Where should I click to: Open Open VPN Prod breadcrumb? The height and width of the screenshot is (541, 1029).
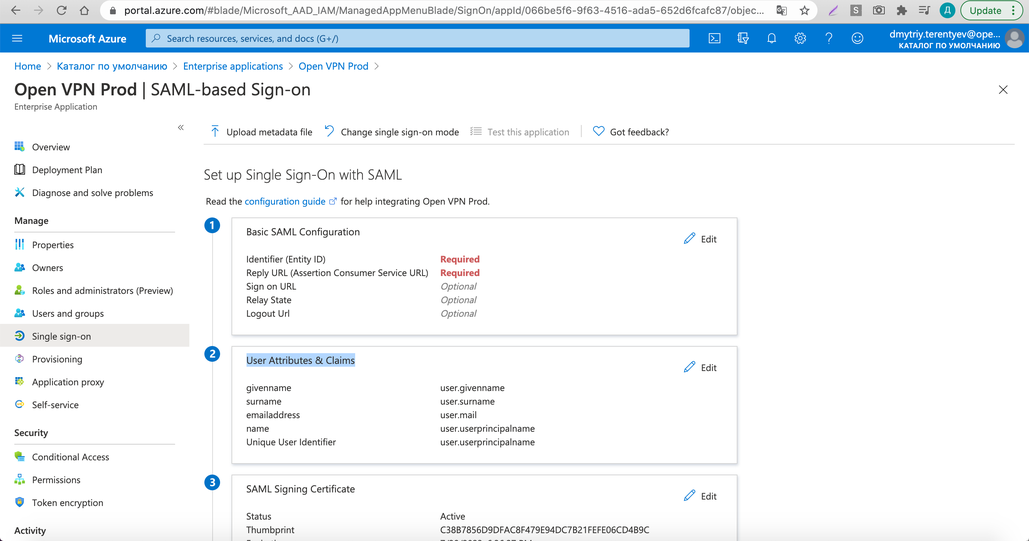pyautogui.click(x=333, y=66)
